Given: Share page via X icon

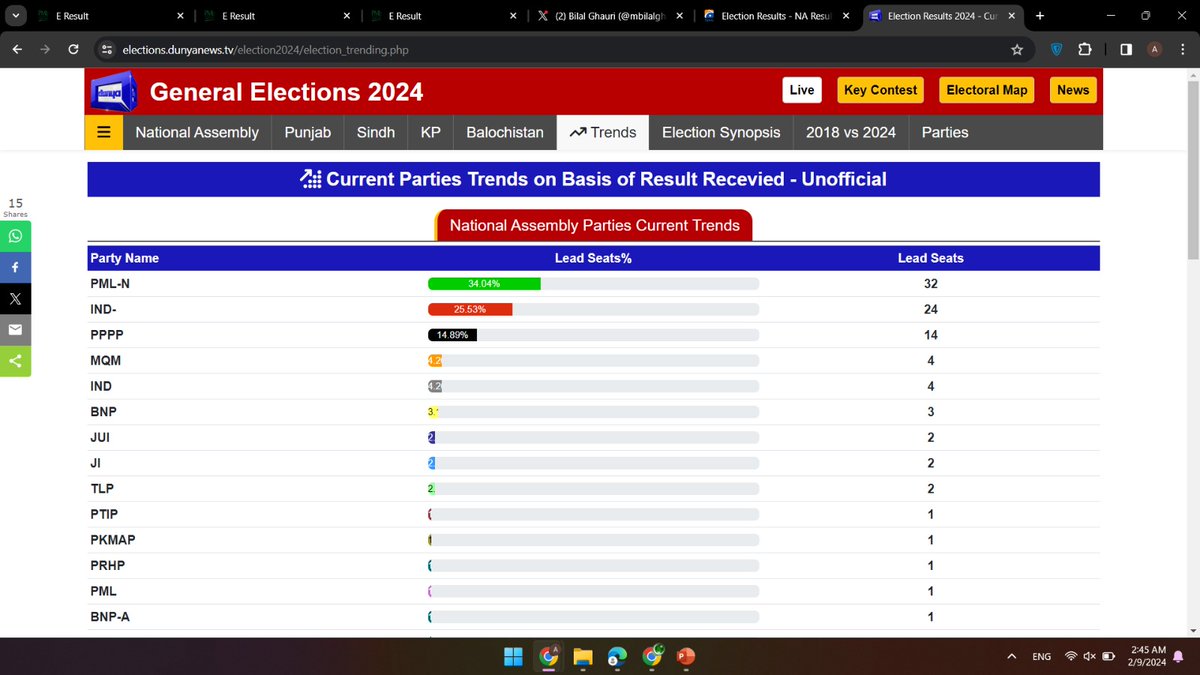Looking at the screenshot, I should point(15,299).
